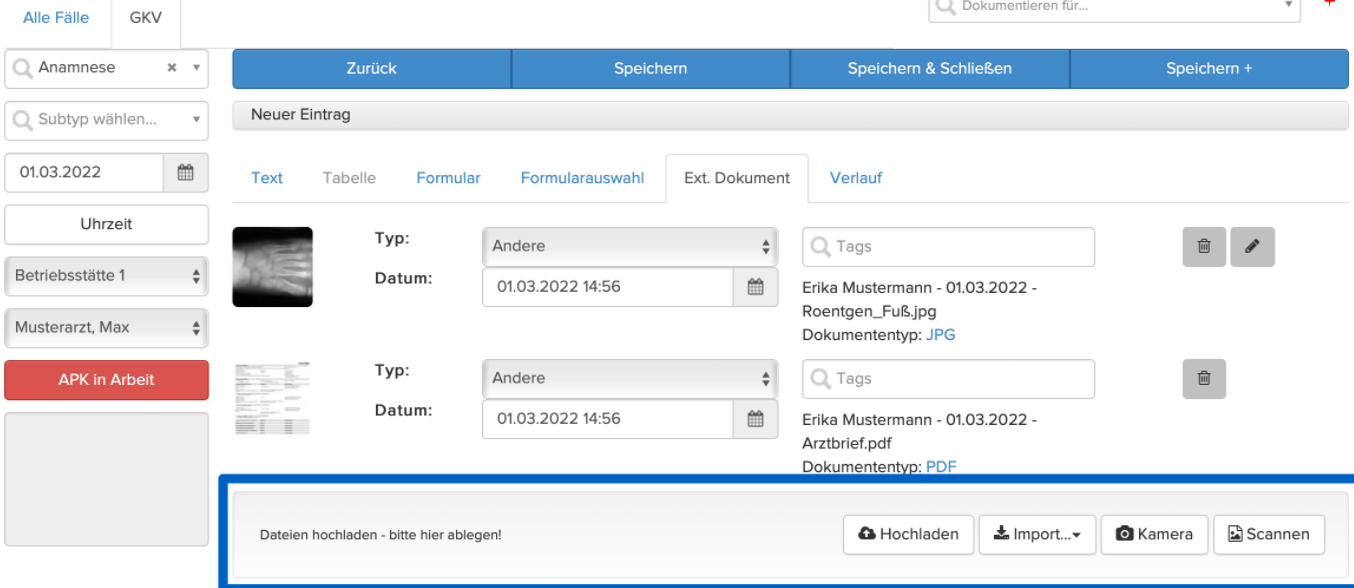Open the Kamera capture button
The image size is (1354, 588).
[1154, 534]
